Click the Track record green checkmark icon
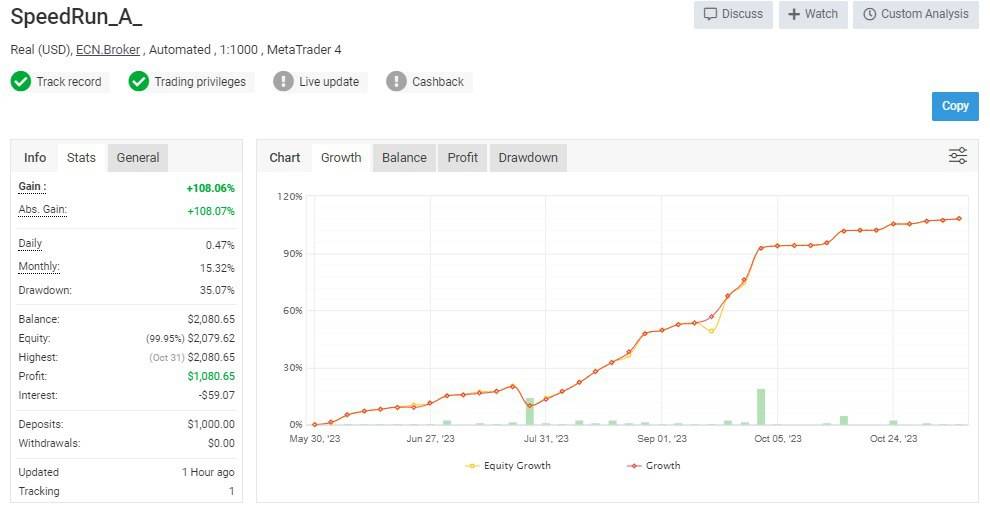The image size is (990, 511). tap(21, 82)
